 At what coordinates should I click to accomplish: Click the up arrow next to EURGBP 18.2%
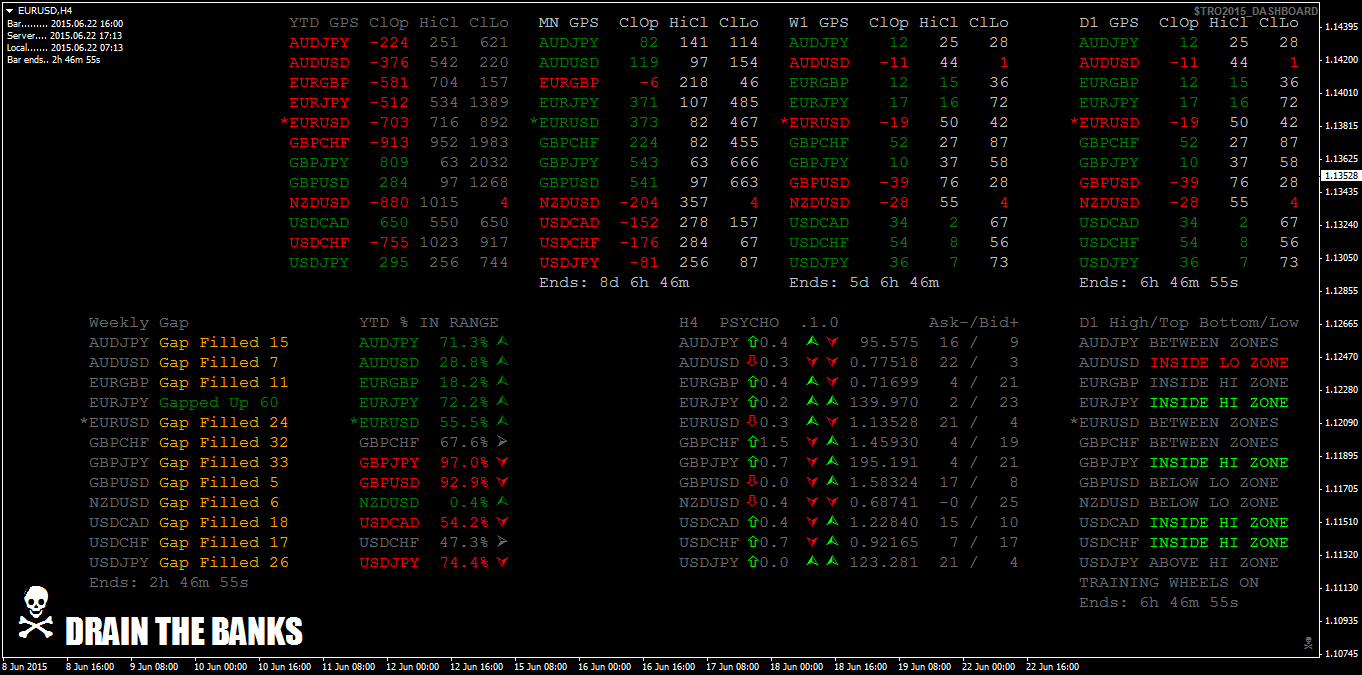(502, 382)
